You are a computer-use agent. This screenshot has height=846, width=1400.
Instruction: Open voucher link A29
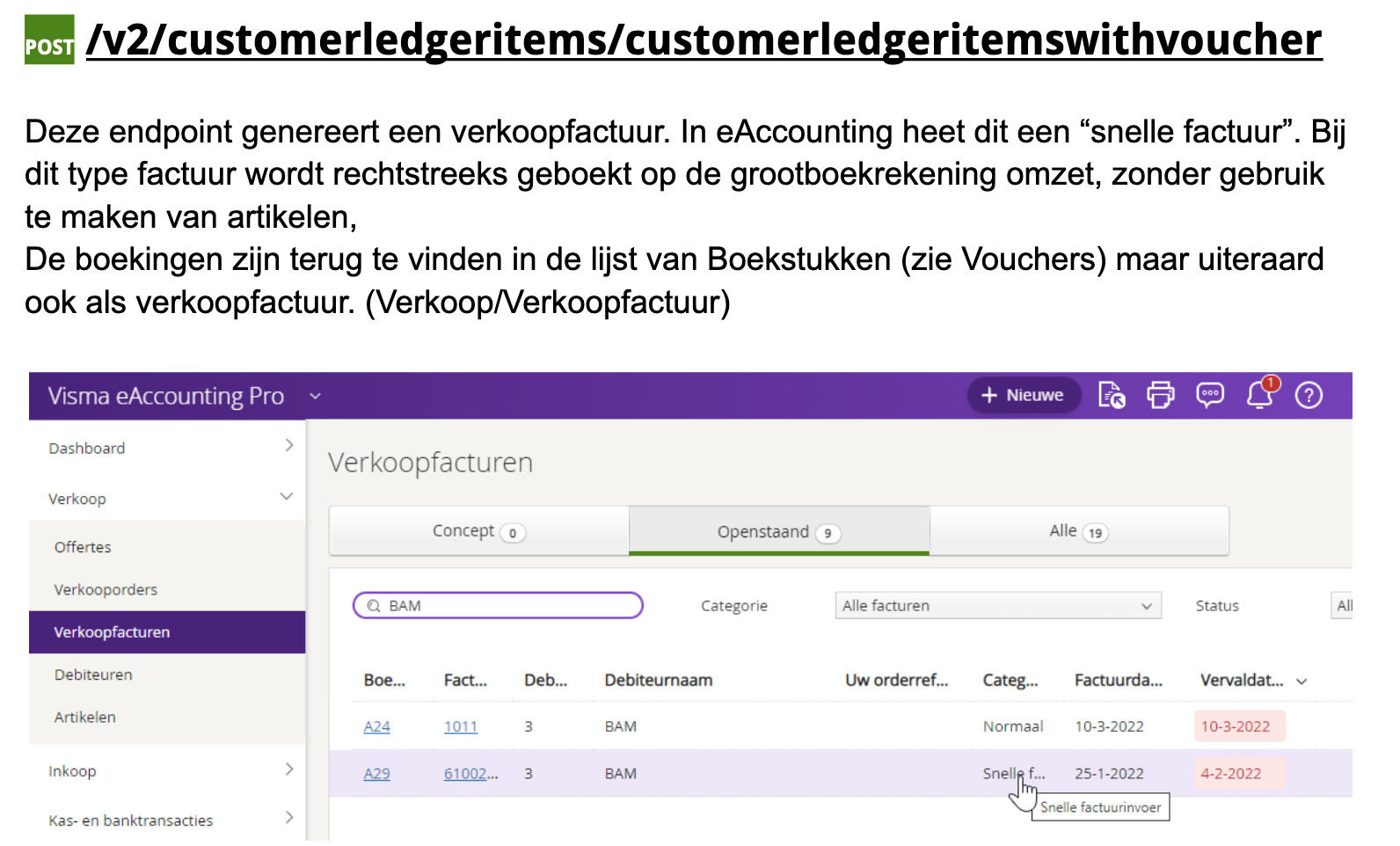376,774
